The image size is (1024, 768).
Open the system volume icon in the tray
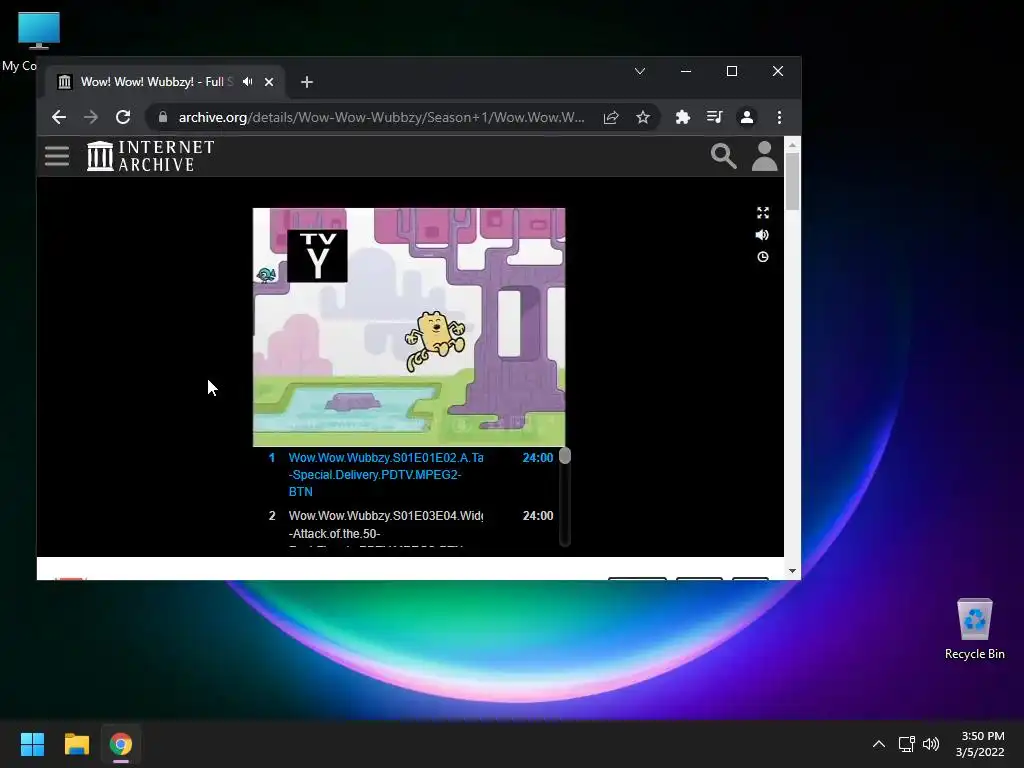tap(931, 744)
